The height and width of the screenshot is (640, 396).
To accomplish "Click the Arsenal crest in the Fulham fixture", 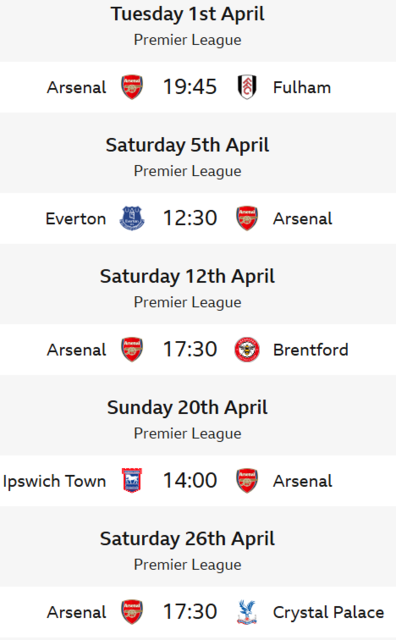I will tap(132, 87).
